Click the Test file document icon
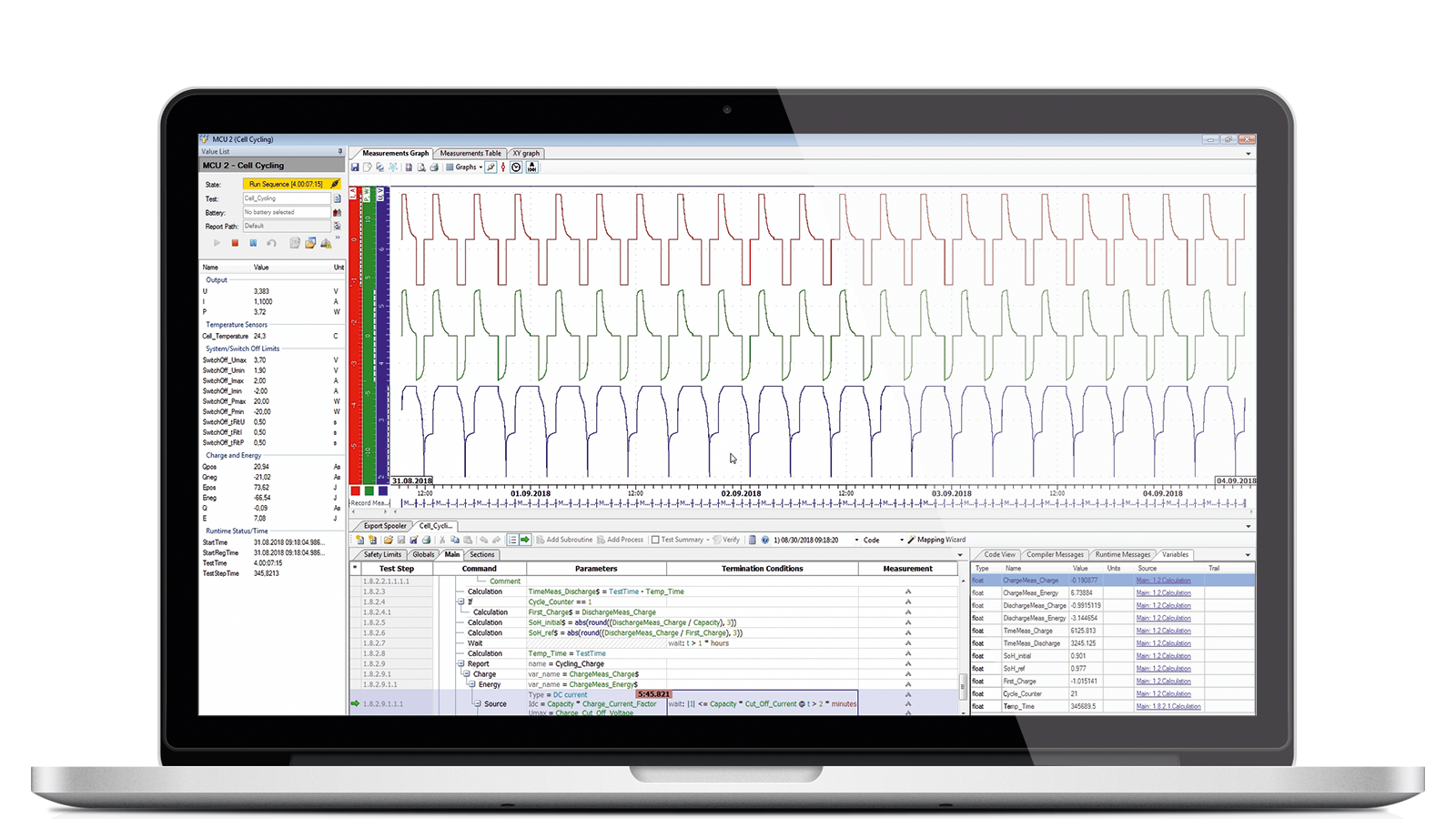Image resolution: width=1456 pixels, height=819 pixels. pos(337,198)
